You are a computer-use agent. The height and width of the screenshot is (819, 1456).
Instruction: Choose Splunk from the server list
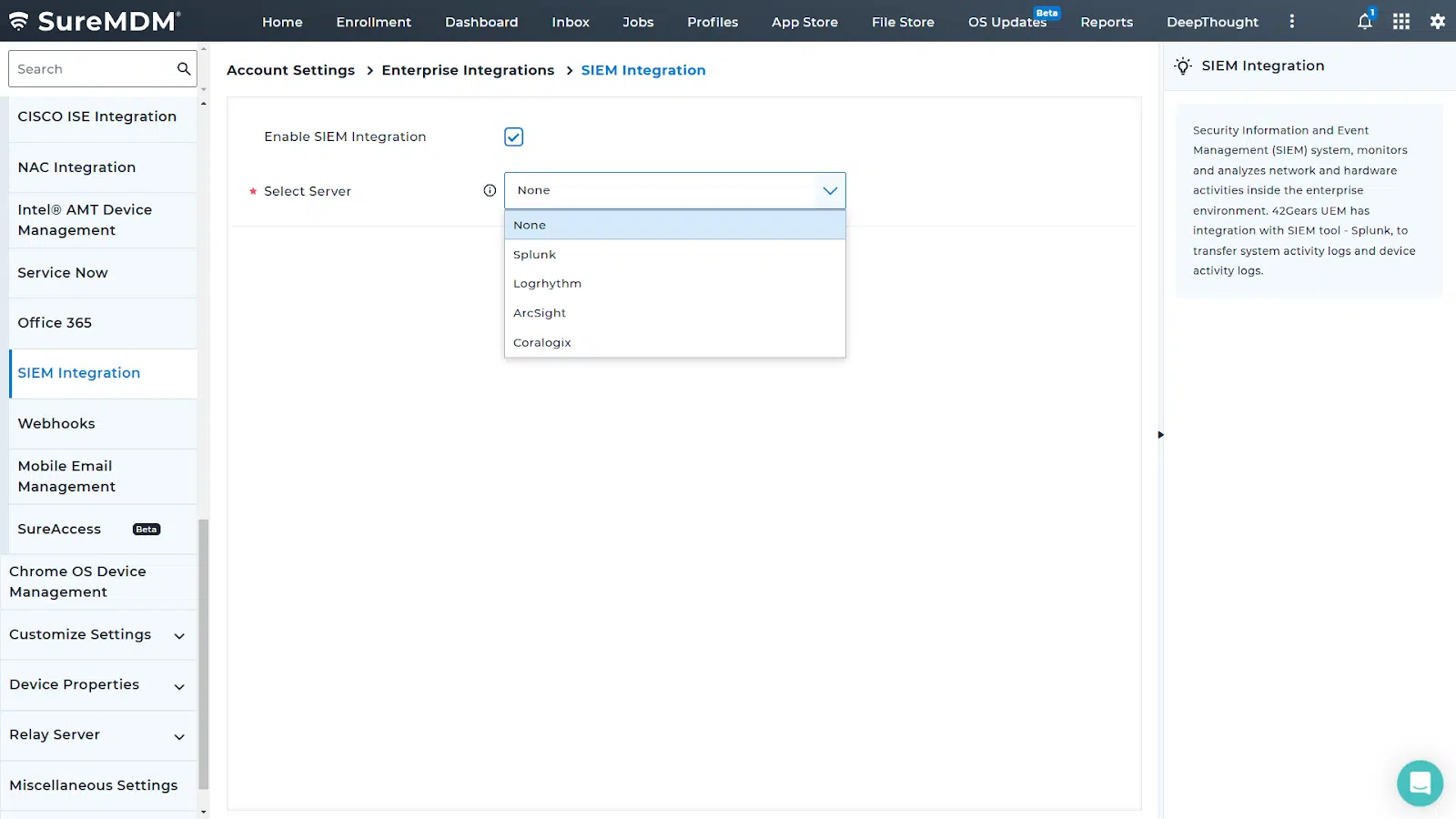pyautogui.click(x=675, y=255)
